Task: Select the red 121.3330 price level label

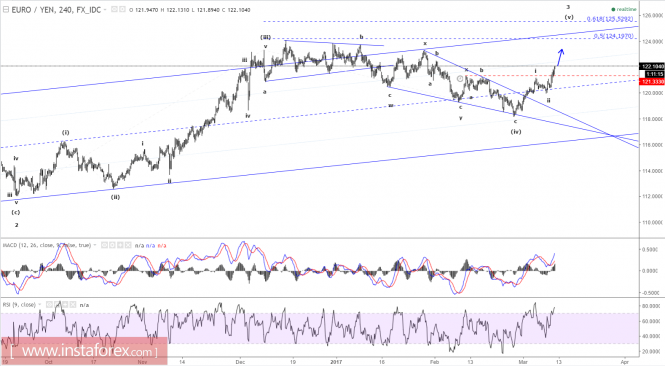Action: tap(652, 81)
